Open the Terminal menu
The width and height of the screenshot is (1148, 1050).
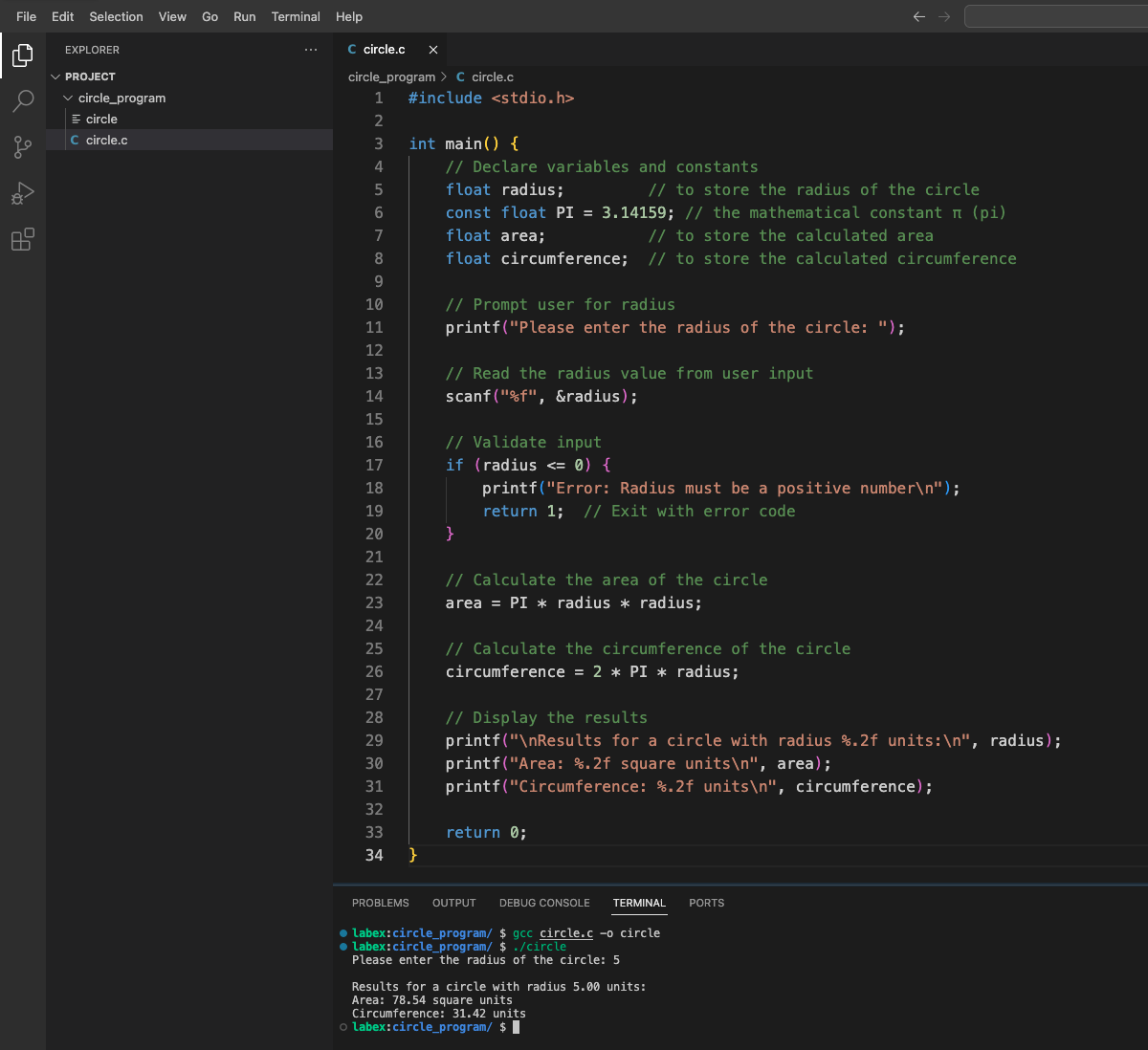(296, 16)
